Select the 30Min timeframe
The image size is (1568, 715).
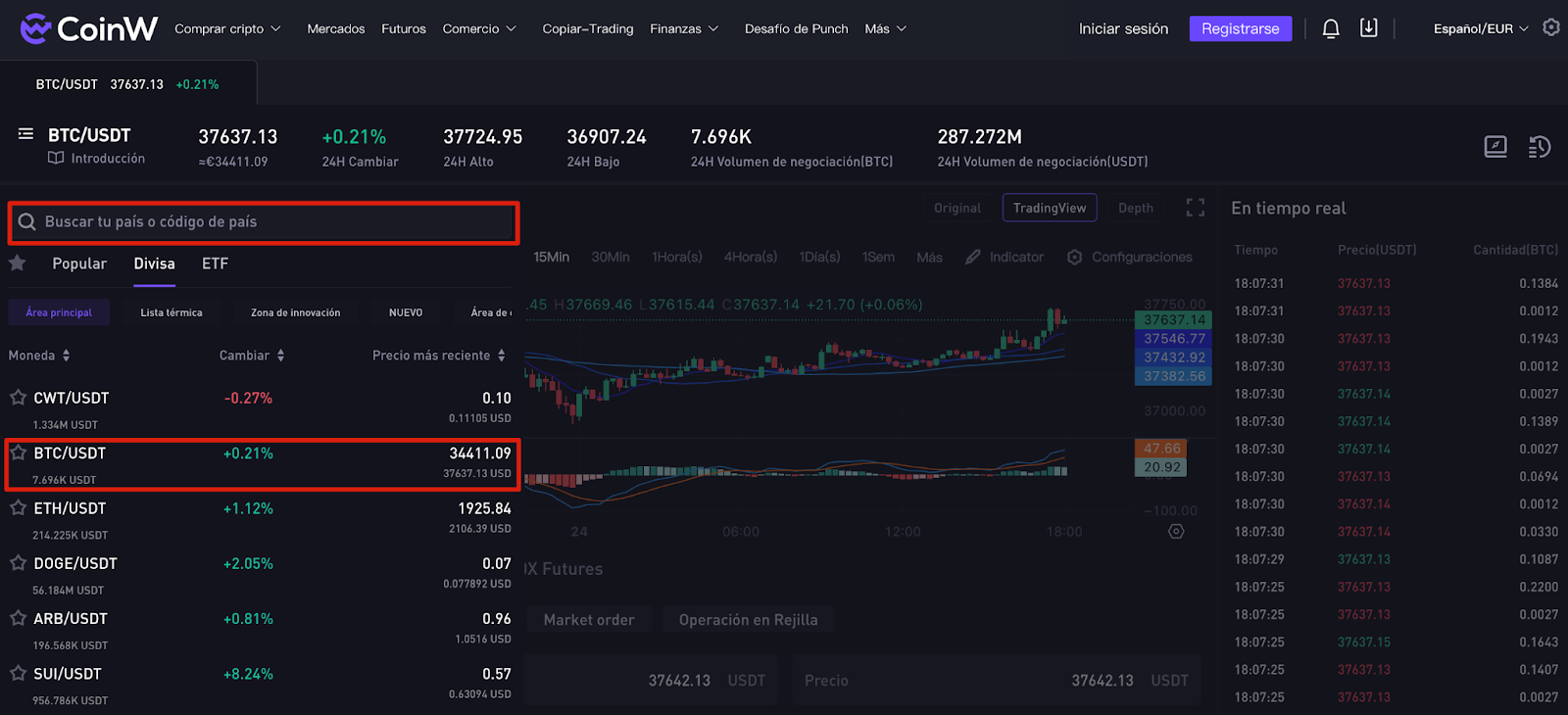click(611, 257)
